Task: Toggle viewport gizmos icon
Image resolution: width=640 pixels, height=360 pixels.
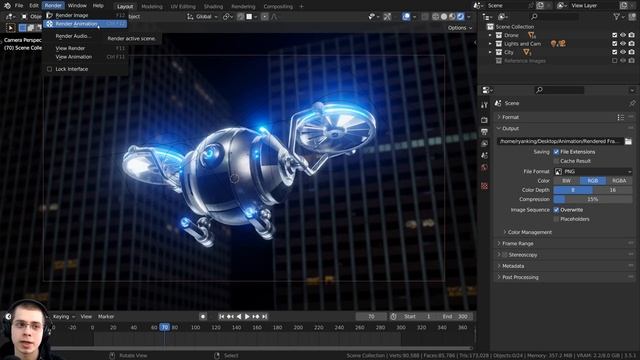Action: 387,17
